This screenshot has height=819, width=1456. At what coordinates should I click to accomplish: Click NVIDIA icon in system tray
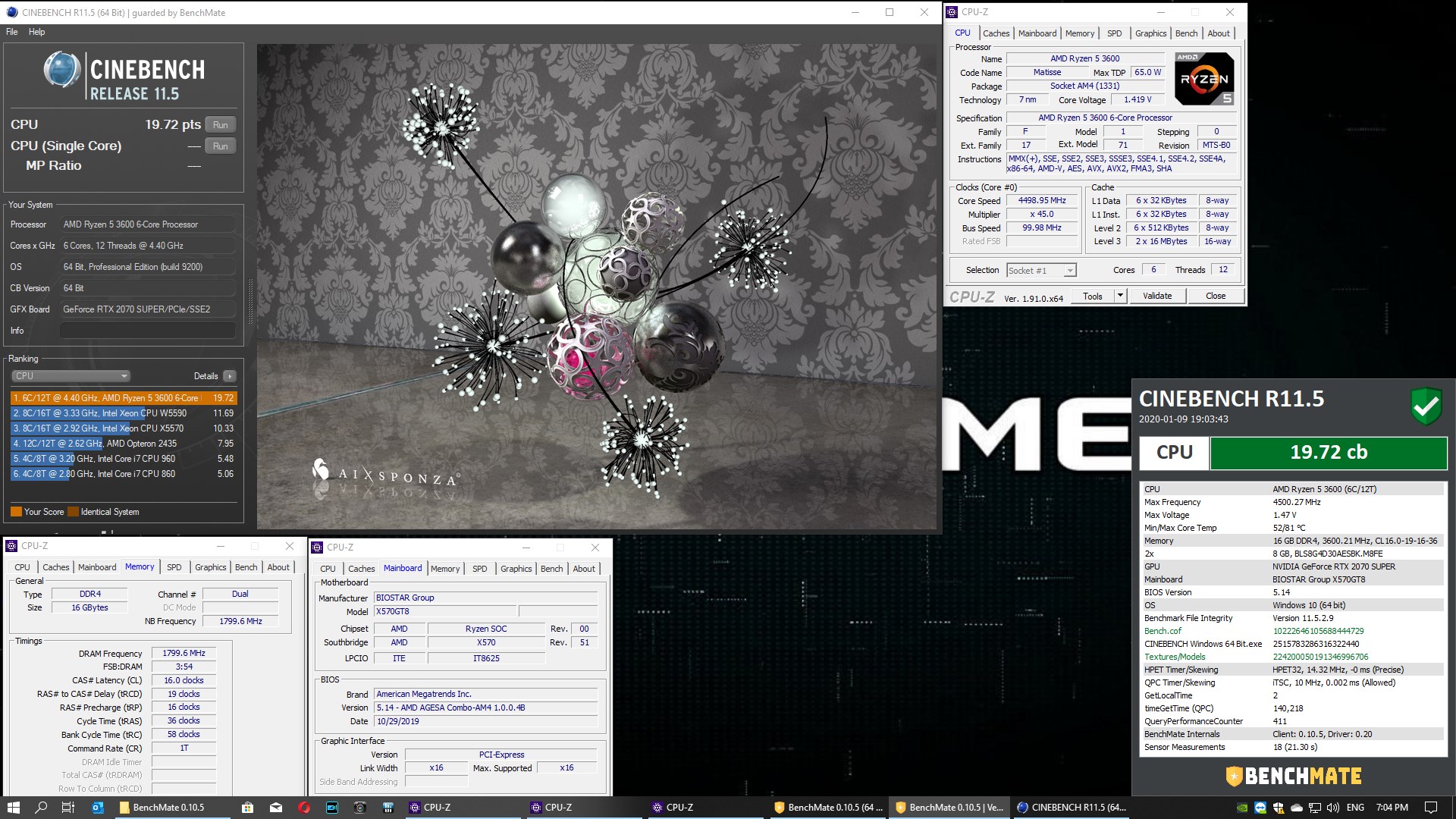(1242, 808)
